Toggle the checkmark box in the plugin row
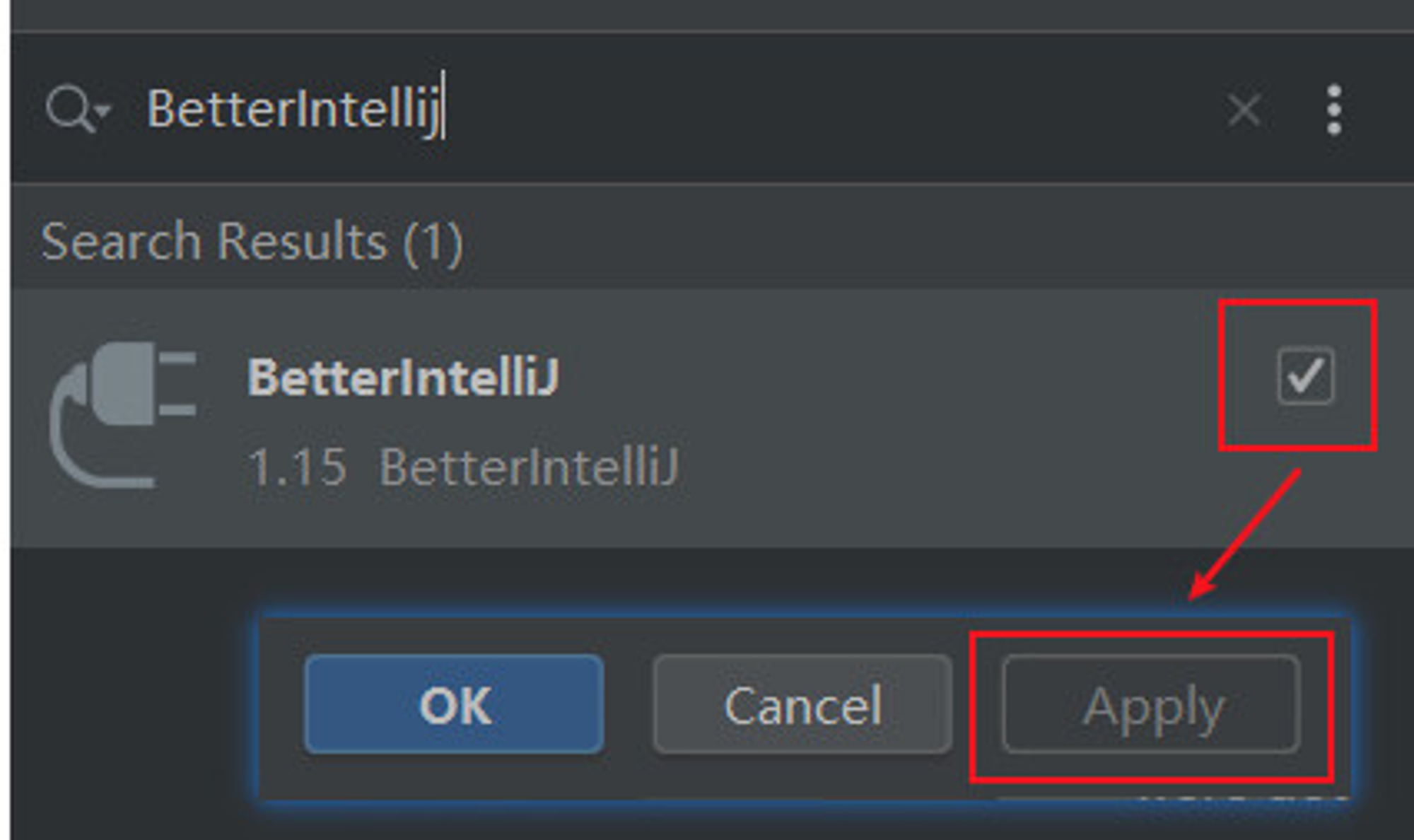The height and width of the screenshot is (840, 1414). (x=1305, y=375)
